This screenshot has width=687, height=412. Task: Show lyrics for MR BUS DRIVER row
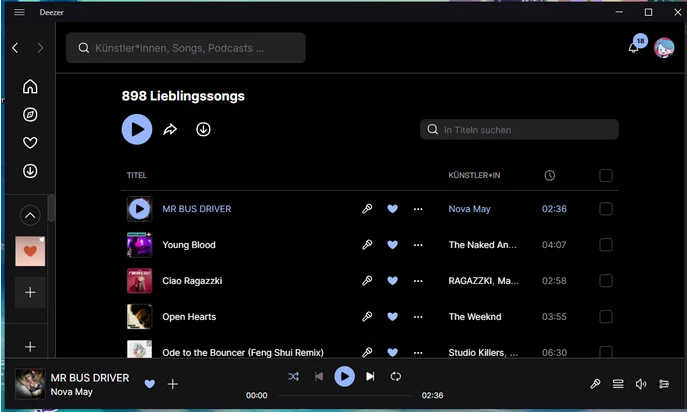(x=367, y=209)
